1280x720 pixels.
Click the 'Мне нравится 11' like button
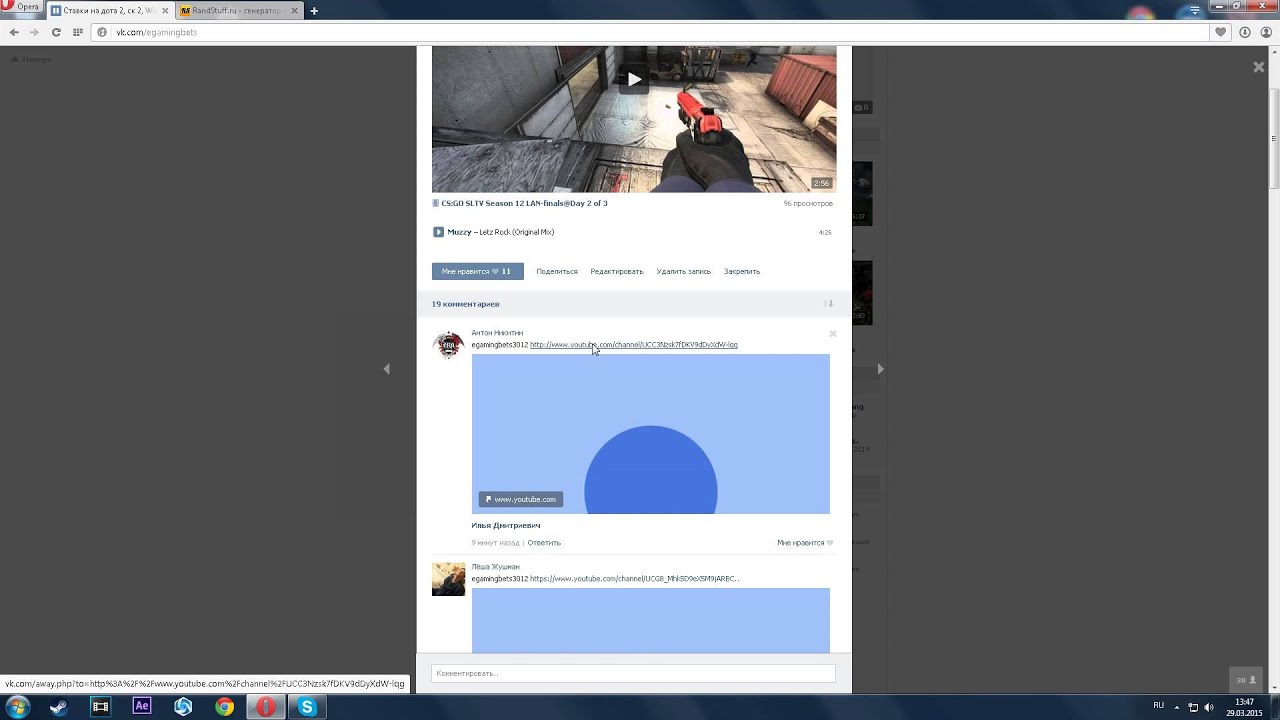click(x=477, y=271)
